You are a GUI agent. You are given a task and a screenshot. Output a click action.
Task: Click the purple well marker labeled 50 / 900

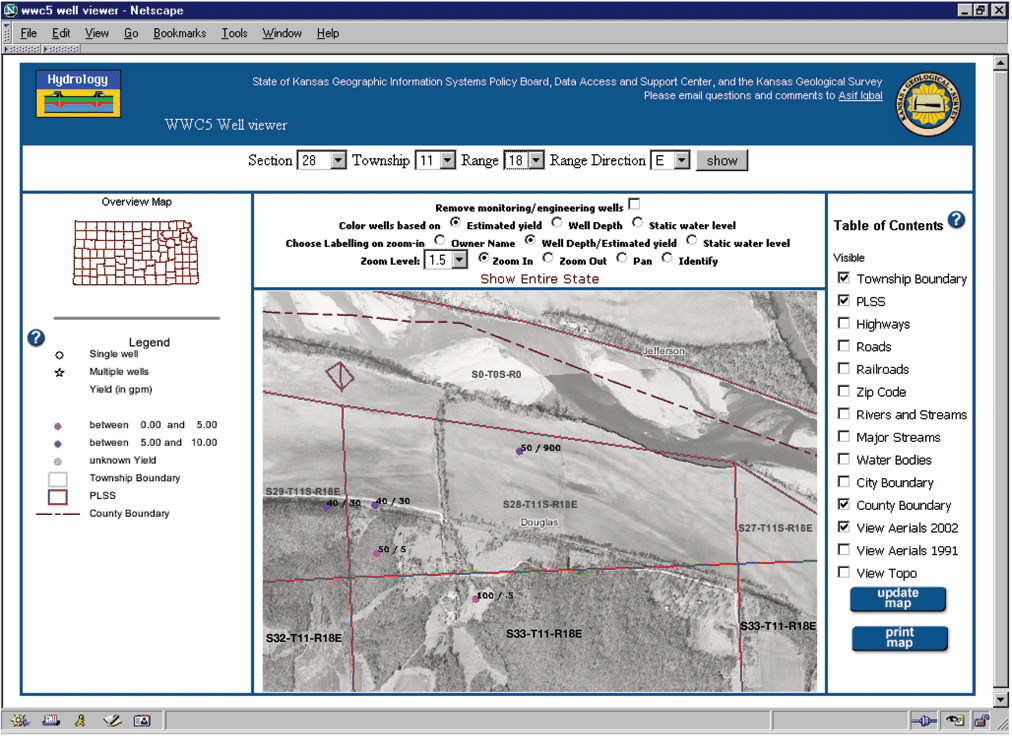519,451
